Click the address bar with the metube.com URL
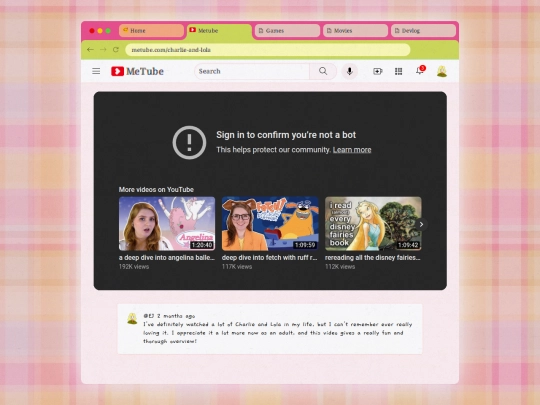This screenshot has height=405, width=540. [x=268, y=50]
